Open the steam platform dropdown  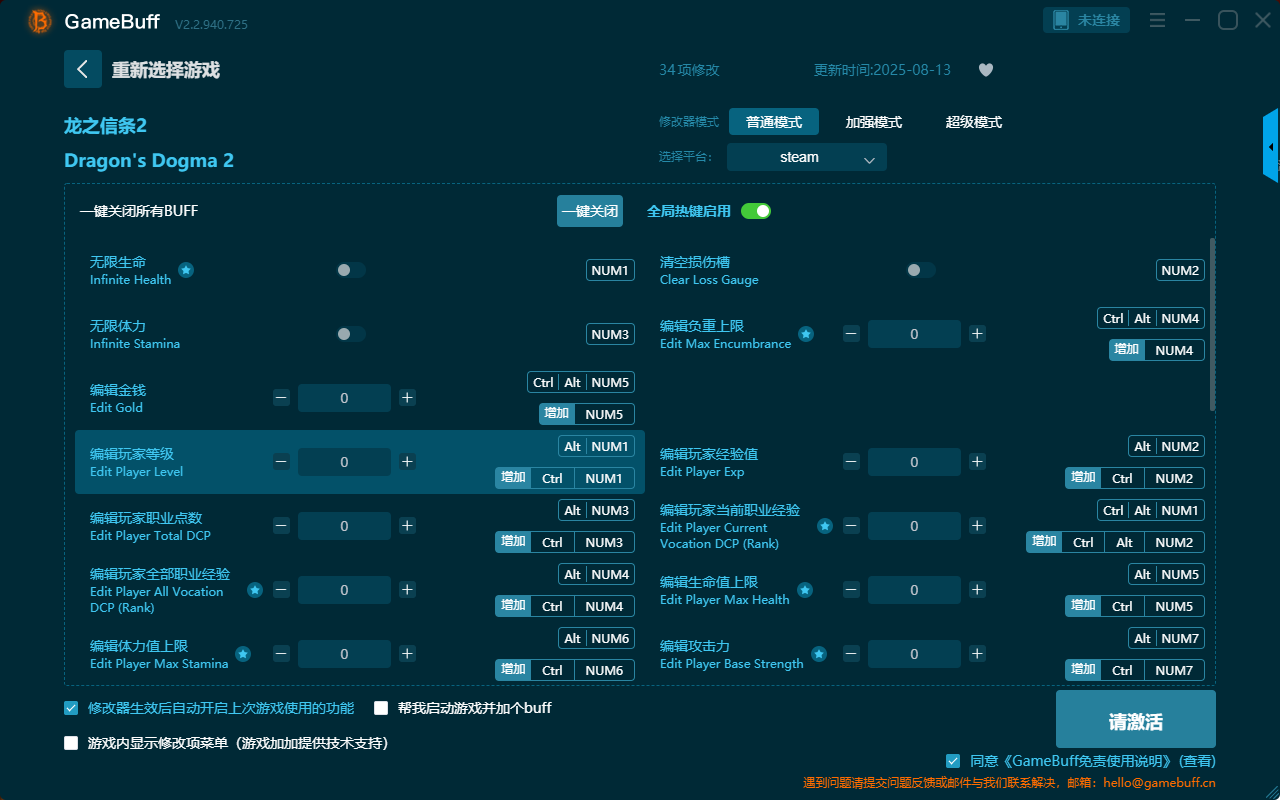[x=807, y=157]
